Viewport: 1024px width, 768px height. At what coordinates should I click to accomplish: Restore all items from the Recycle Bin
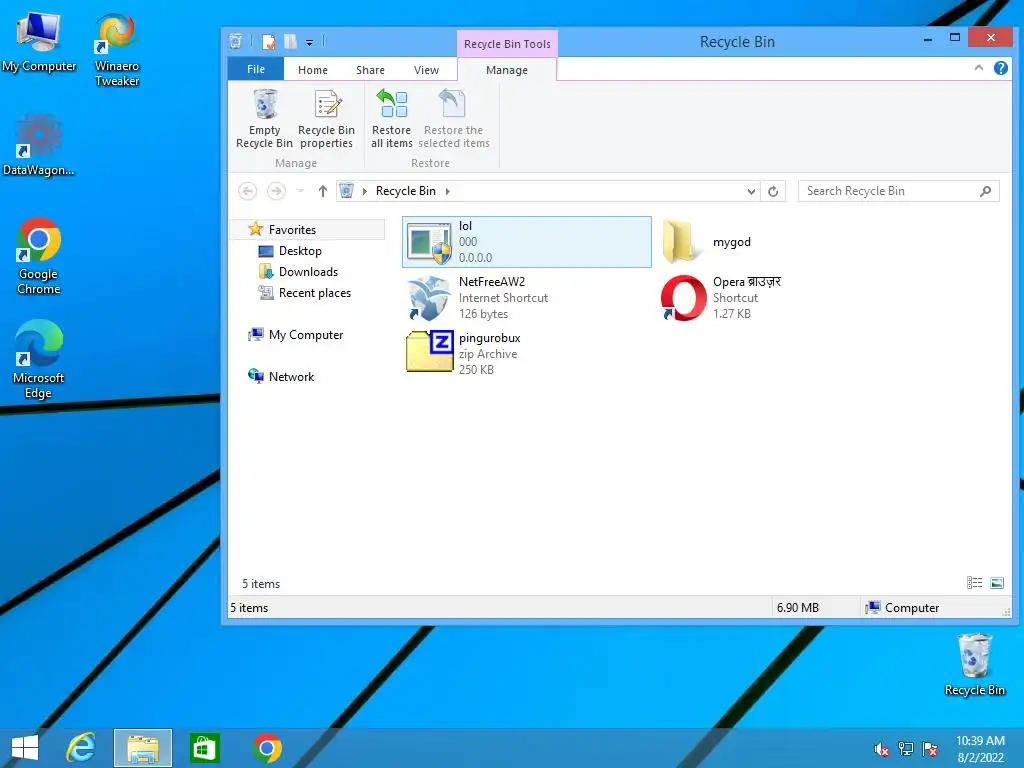coord(392,119)
